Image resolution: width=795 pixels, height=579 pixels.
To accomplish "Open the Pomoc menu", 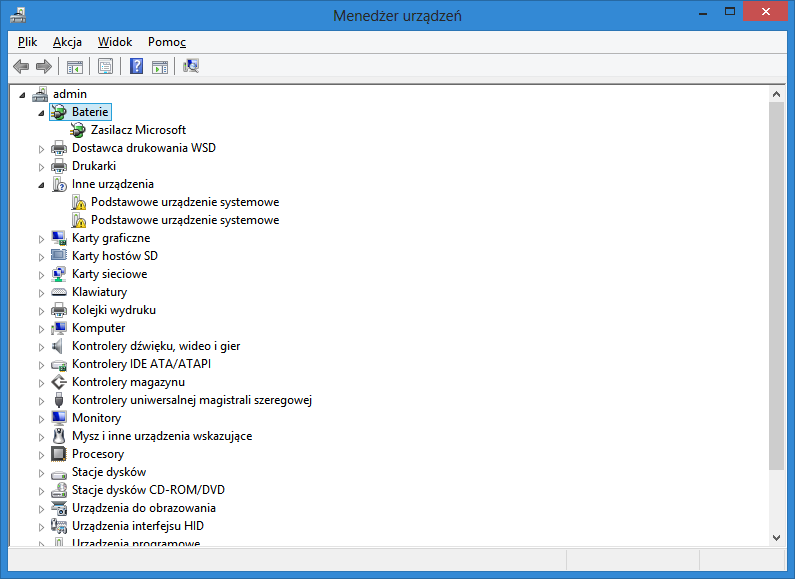I will [x=167, y=42].
